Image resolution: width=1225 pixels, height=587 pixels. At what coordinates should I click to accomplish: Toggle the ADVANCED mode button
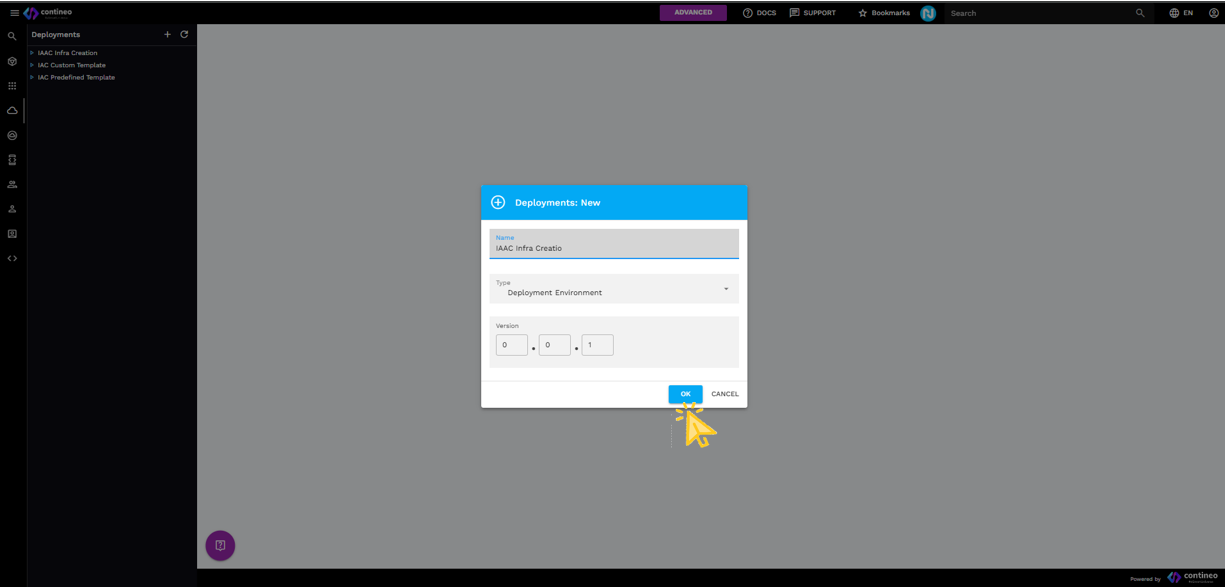click(693, 13)
